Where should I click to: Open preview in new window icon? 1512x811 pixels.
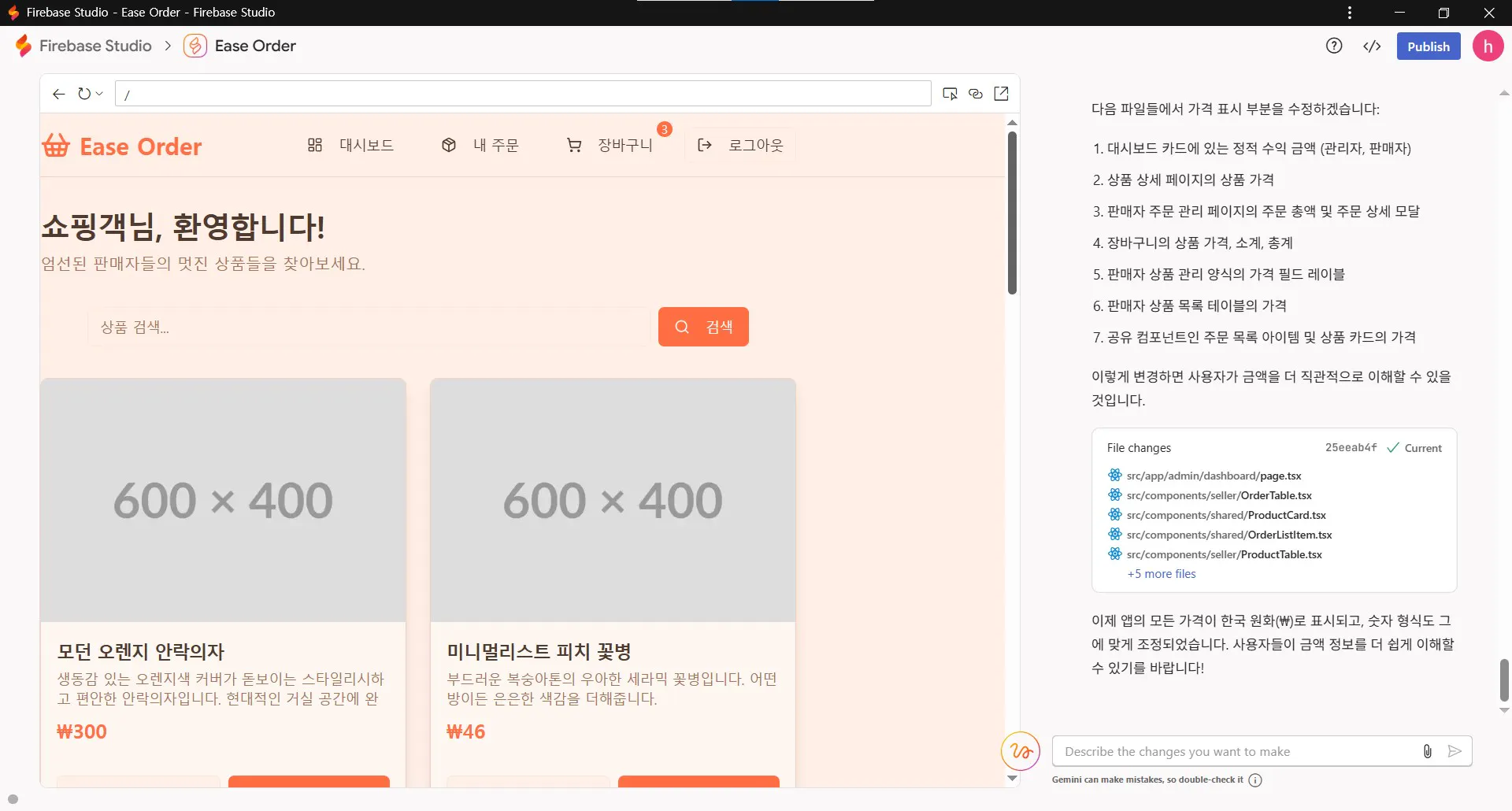pos(1001,94)
